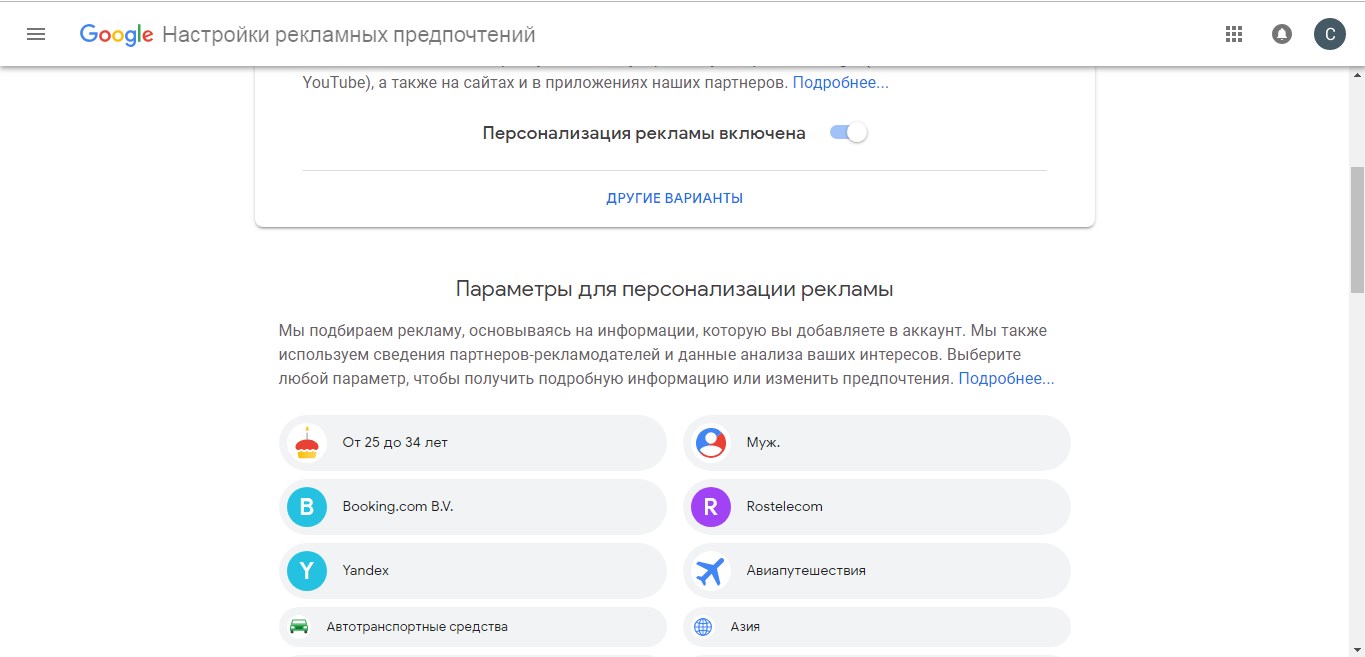Click the airplane icon for Авиапутешествия
The height and width of the screenshot is (657, 1365).
(x=711, y=571)
